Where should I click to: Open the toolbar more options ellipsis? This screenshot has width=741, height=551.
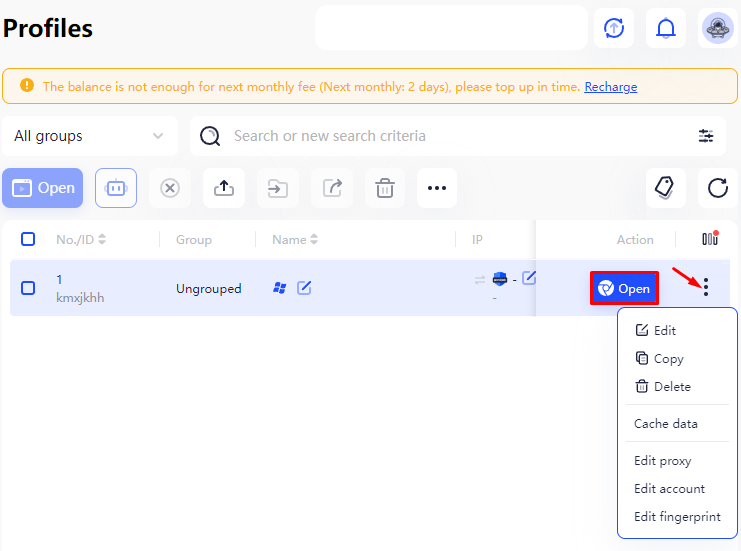pyautogui.click(x=437, y=188)
